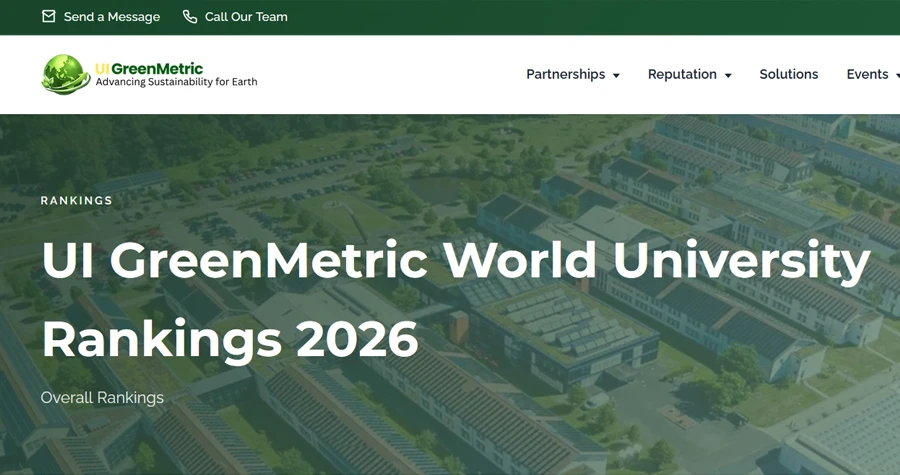Click the Overall Rankings subtitle
Viewport: 900px width, 475px height.
coord(102,398)
